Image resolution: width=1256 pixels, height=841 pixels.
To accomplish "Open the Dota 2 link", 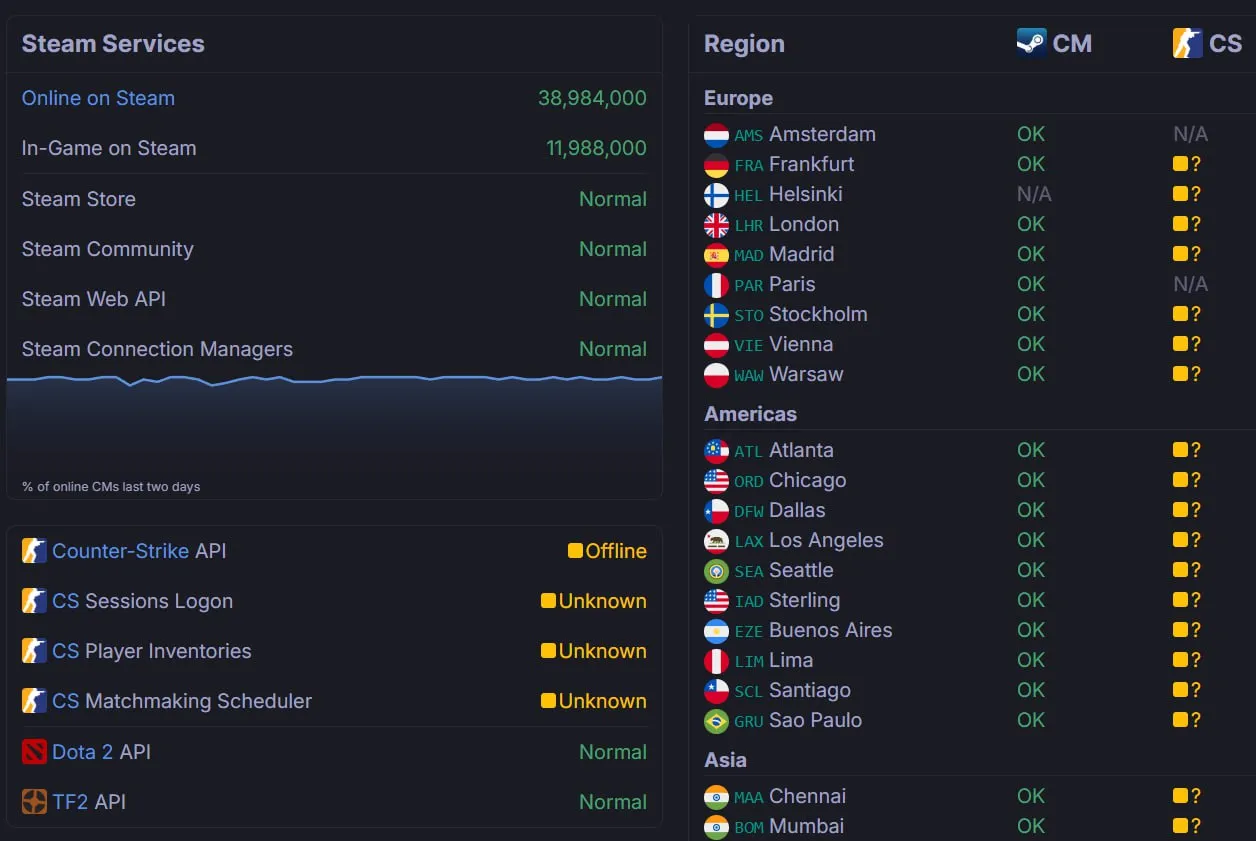I will tap(82, 752).
